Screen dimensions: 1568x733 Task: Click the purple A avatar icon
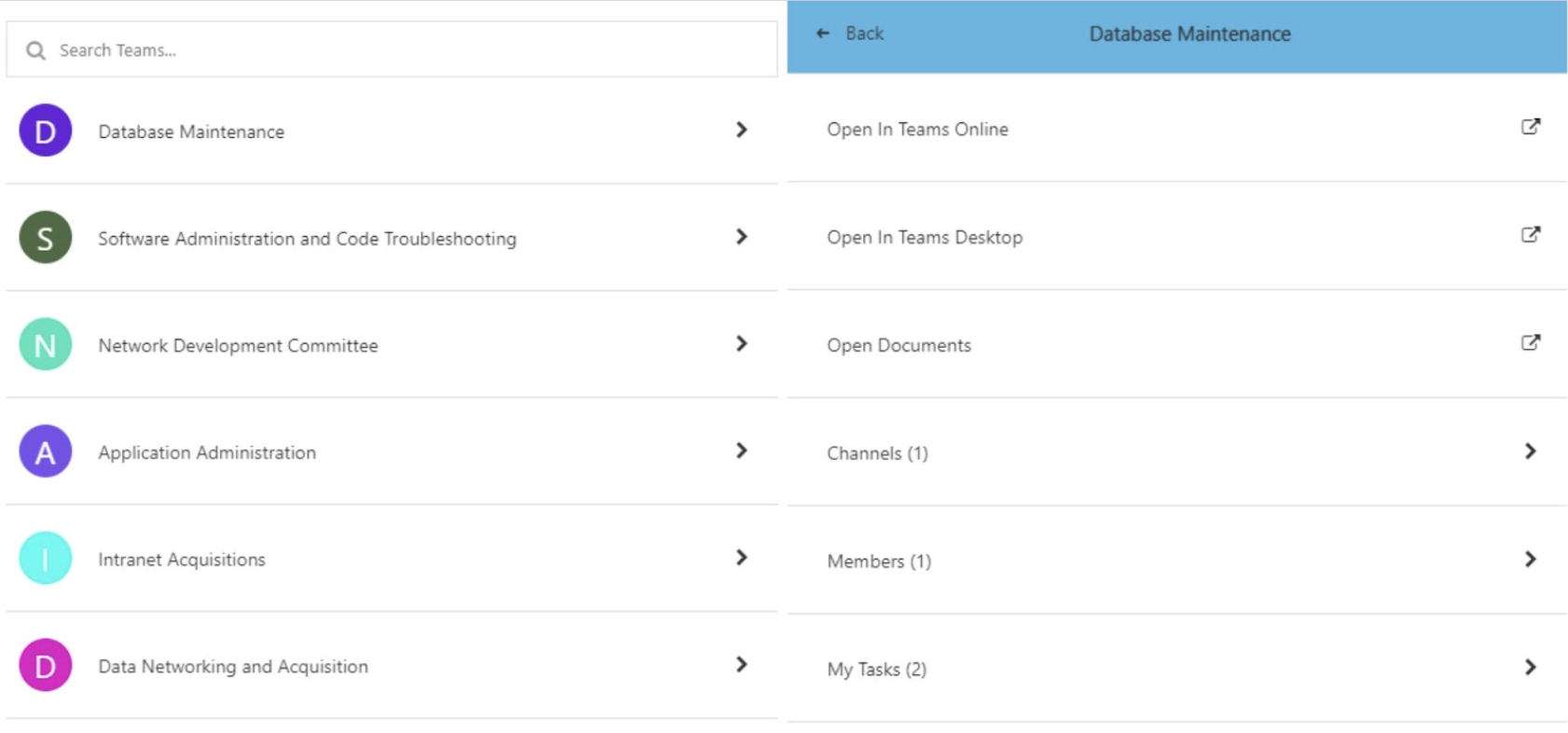click(x=46, y=451)
